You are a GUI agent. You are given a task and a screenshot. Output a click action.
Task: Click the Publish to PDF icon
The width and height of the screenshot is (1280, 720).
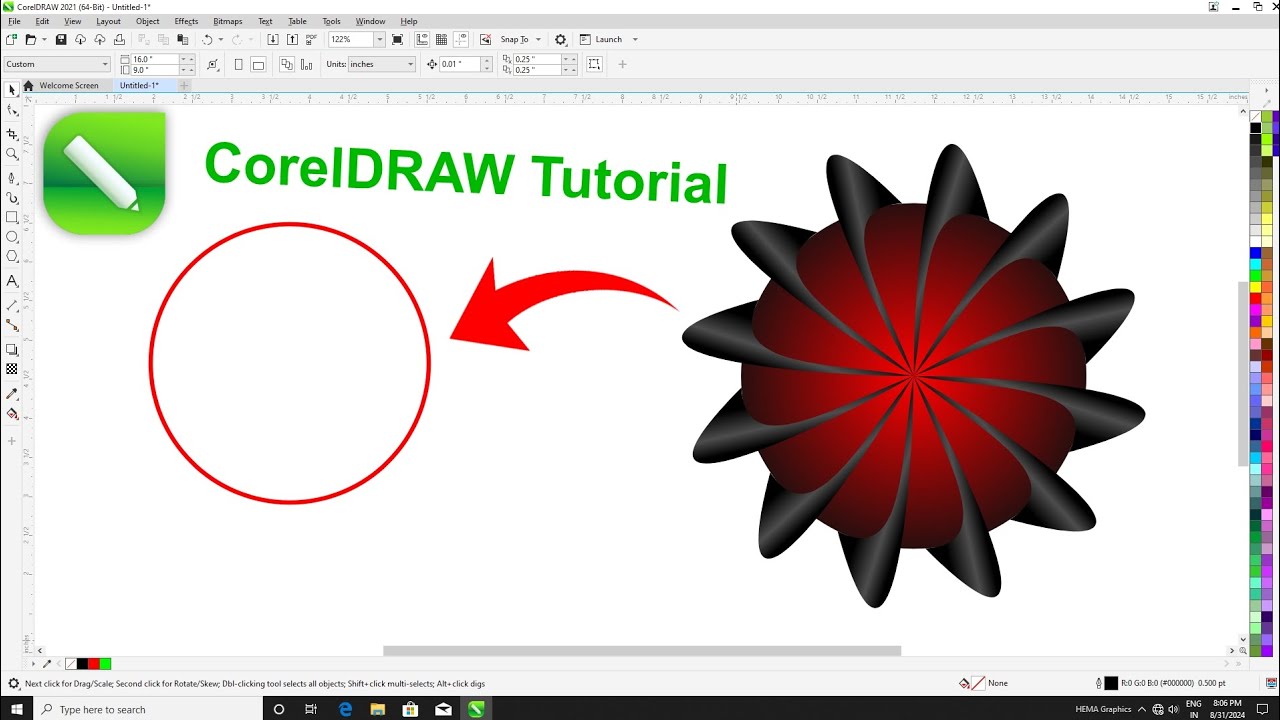311,40
